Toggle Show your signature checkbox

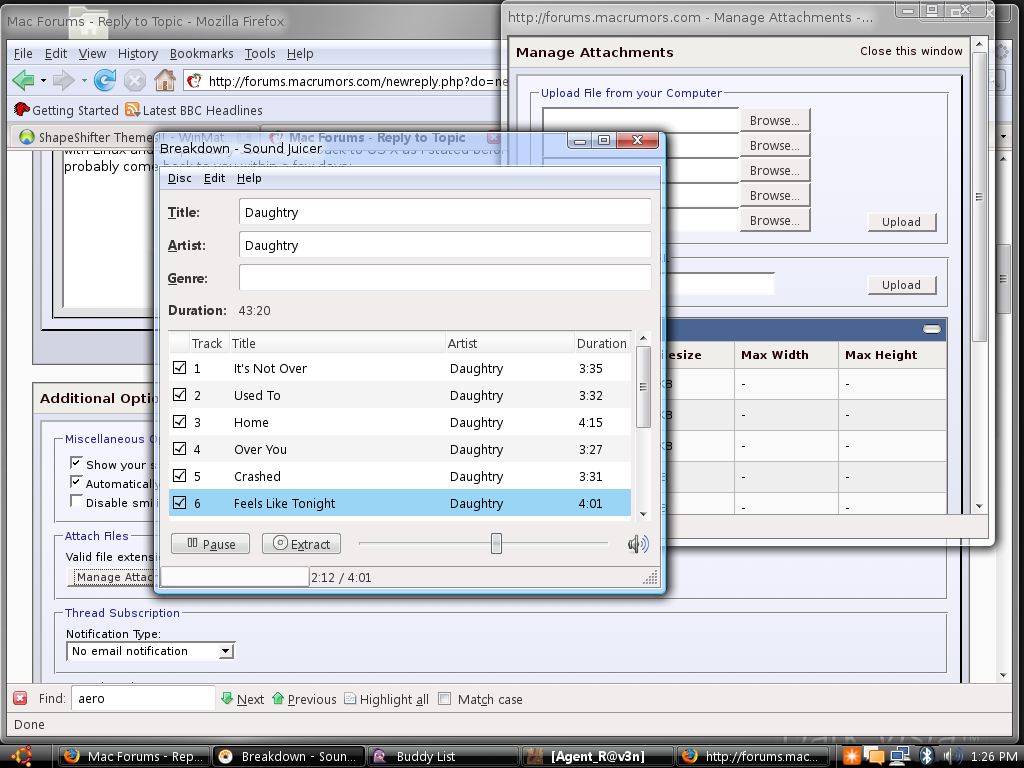click(x=76, y=463)
